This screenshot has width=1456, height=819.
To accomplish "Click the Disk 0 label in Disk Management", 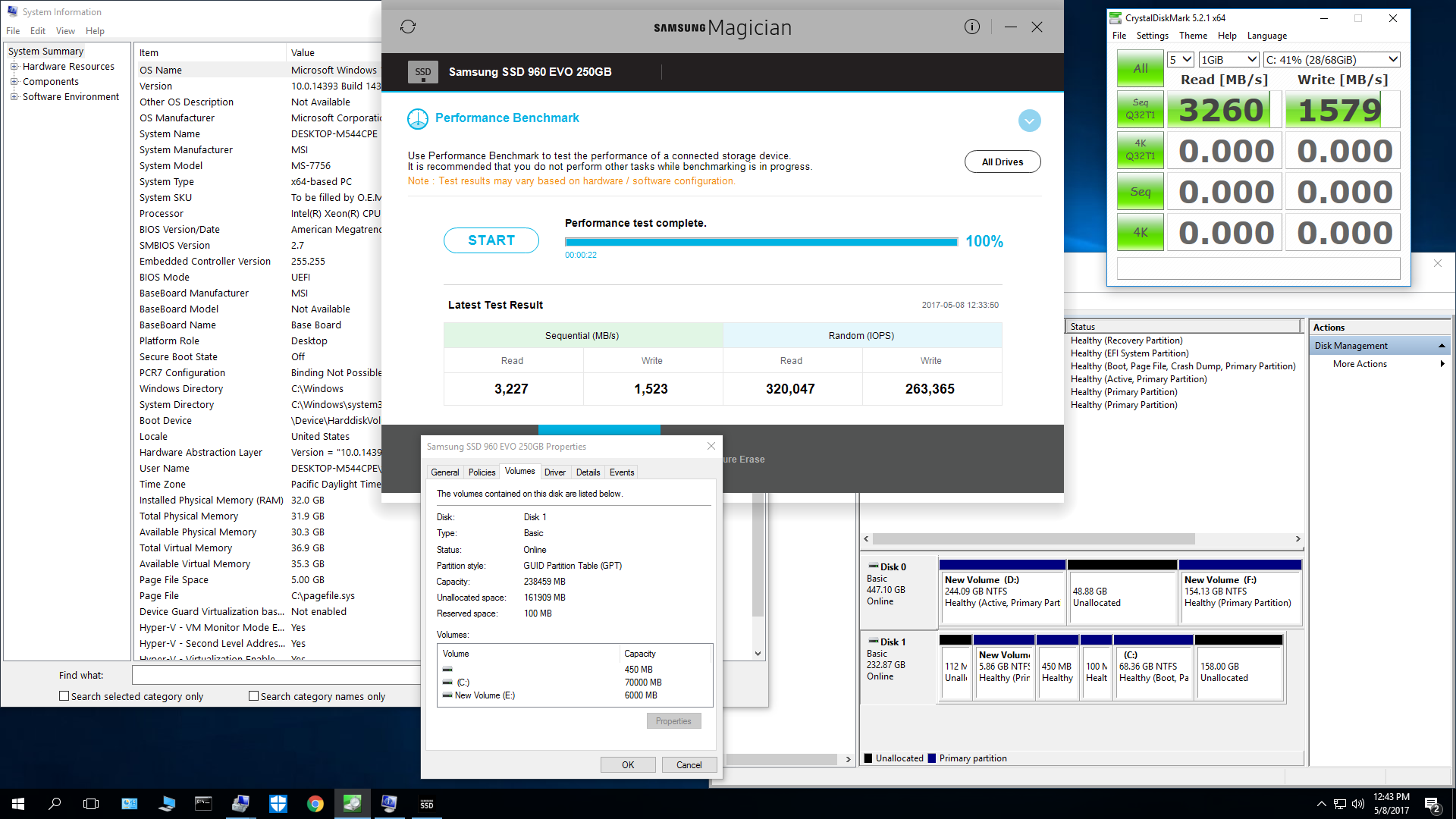I will click(893, 567).
